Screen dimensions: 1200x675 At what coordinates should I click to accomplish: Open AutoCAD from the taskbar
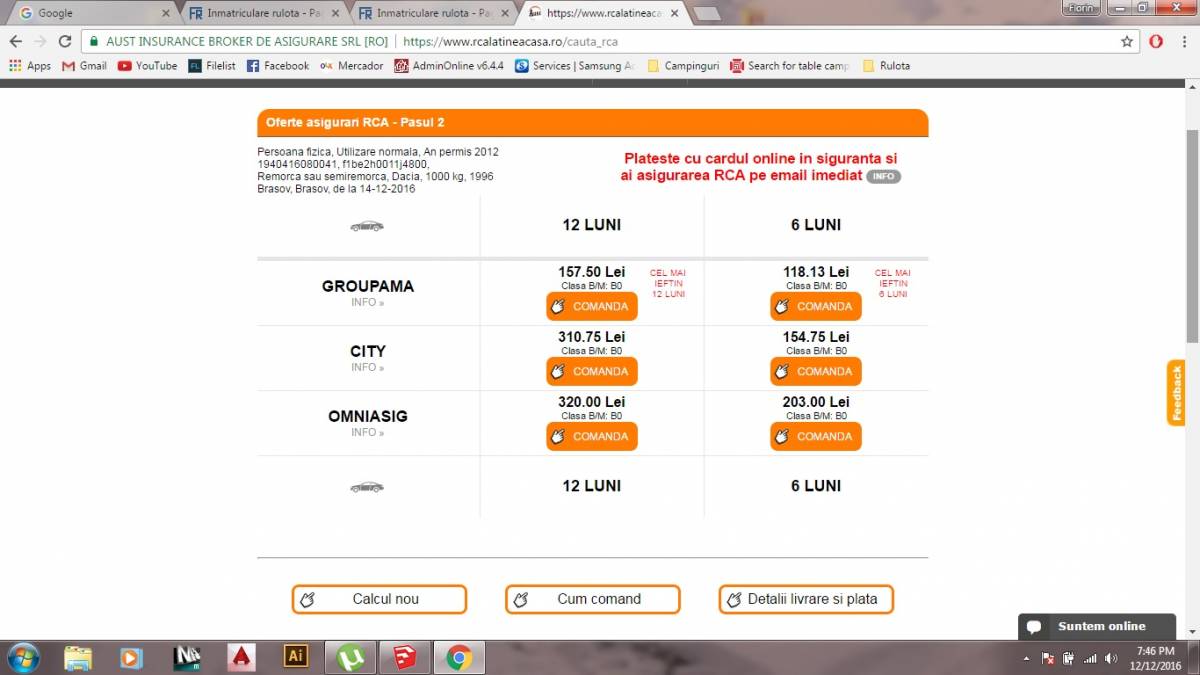pos(241,657)
